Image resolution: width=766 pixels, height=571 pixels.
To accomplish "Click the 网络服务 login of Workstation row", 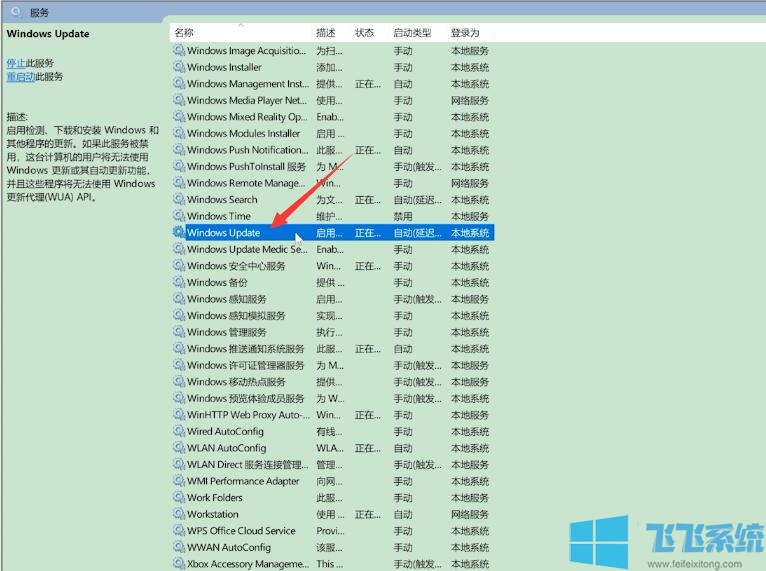I will 470,514.
